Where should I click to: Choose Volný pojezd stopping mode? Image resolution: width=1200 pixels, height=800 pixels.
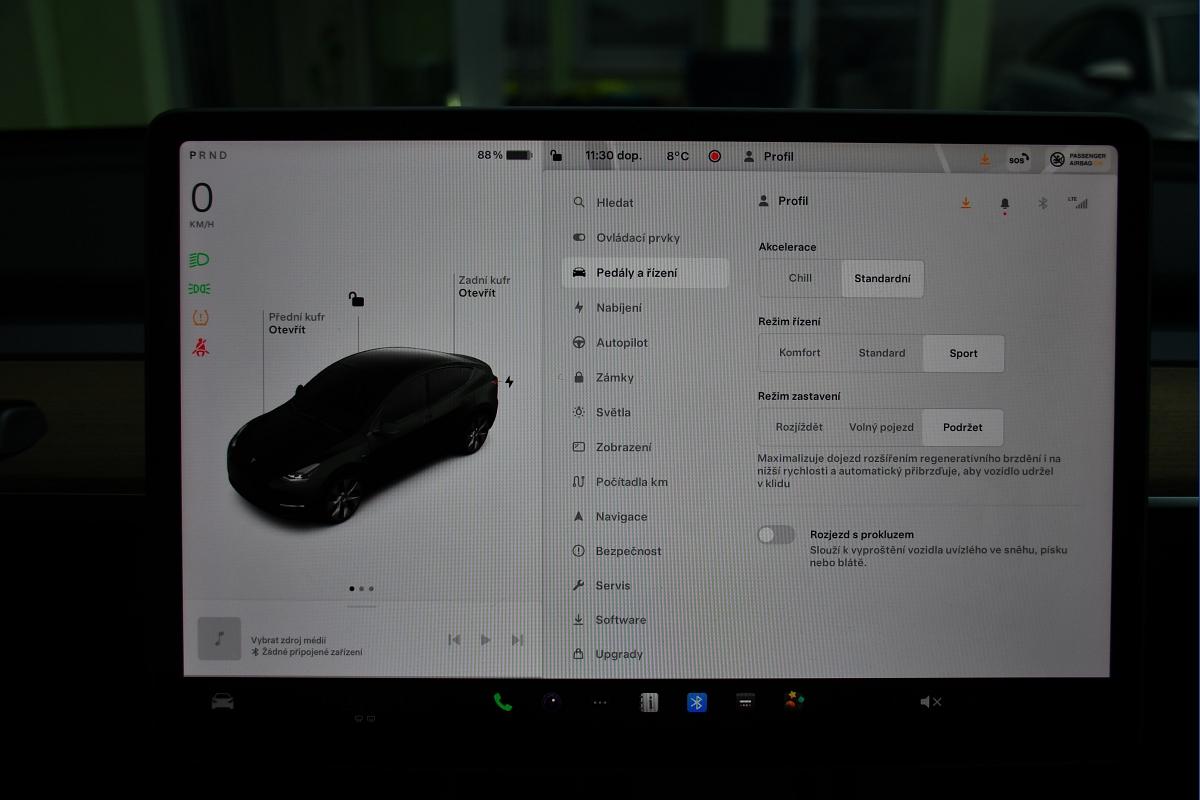coord(881,427)
